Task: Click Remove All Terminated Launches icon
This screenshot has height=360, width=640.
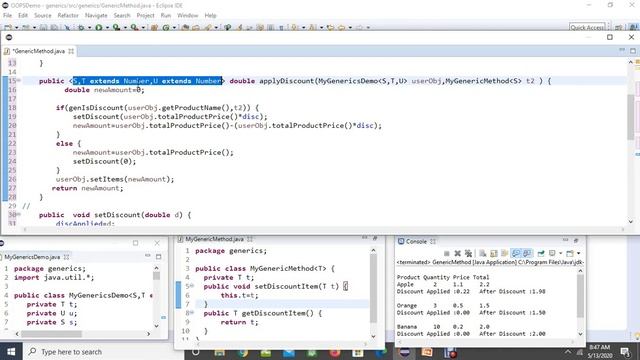Action: click(x=469, y=253)
